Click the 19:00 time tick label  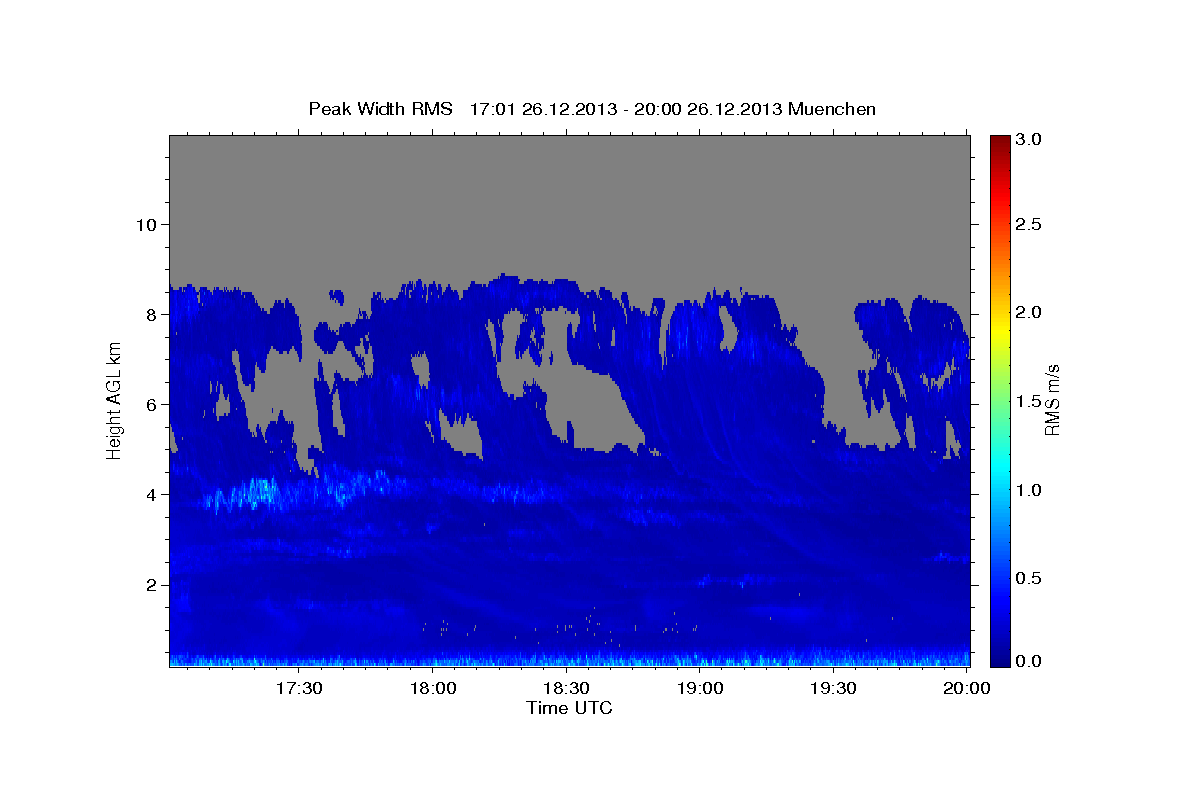(x=701, y=689)
